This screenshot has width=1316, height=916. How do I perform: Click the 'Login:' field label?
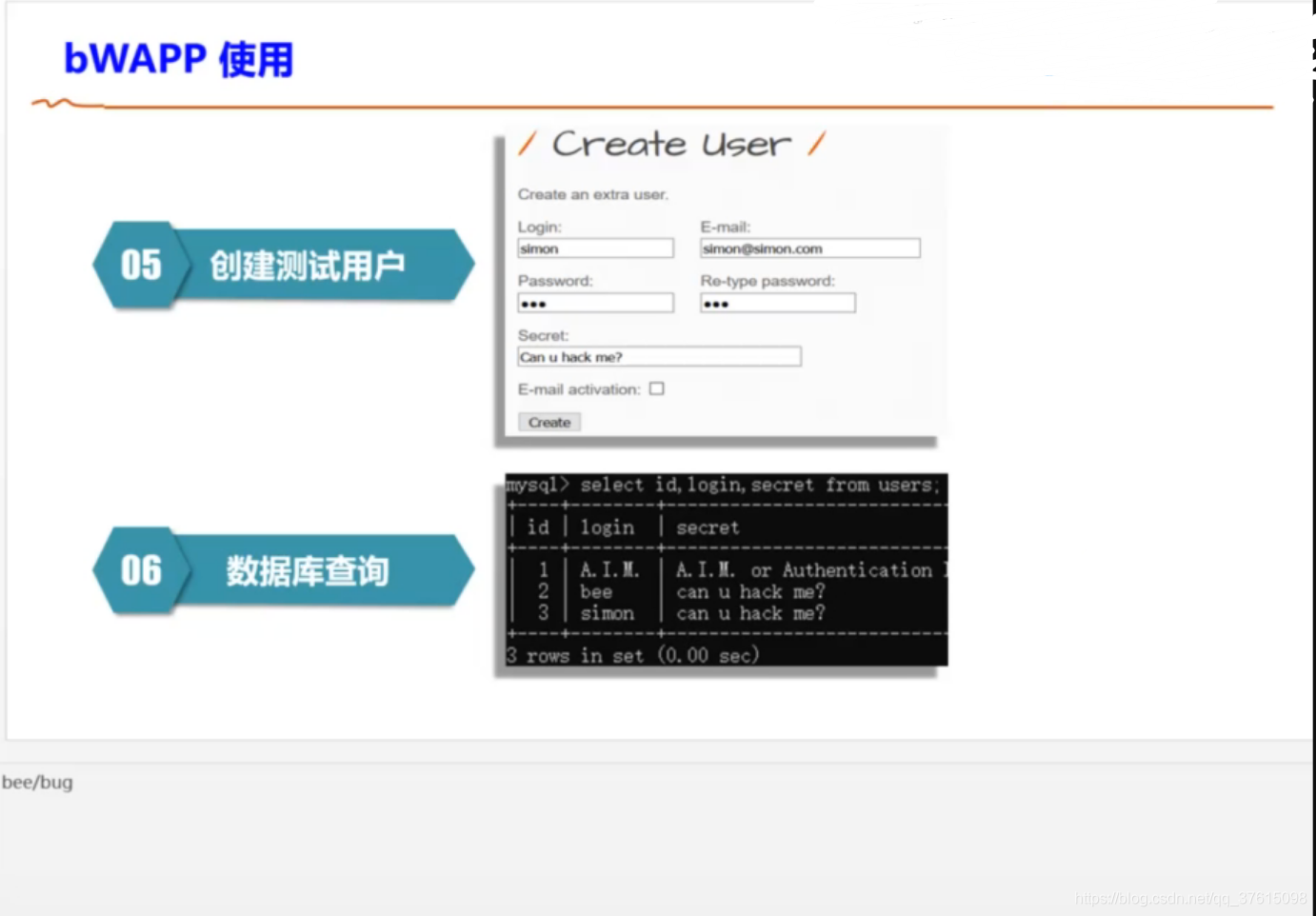click(540, 227)
